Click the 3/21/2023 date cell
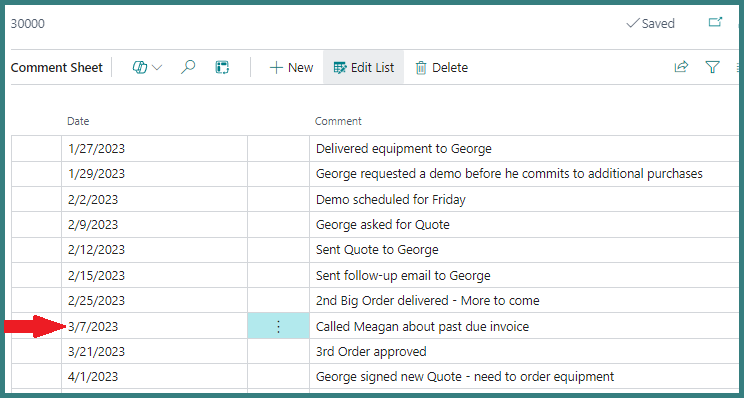The height and width of the screenshot is (398, 744). (154, 351)
